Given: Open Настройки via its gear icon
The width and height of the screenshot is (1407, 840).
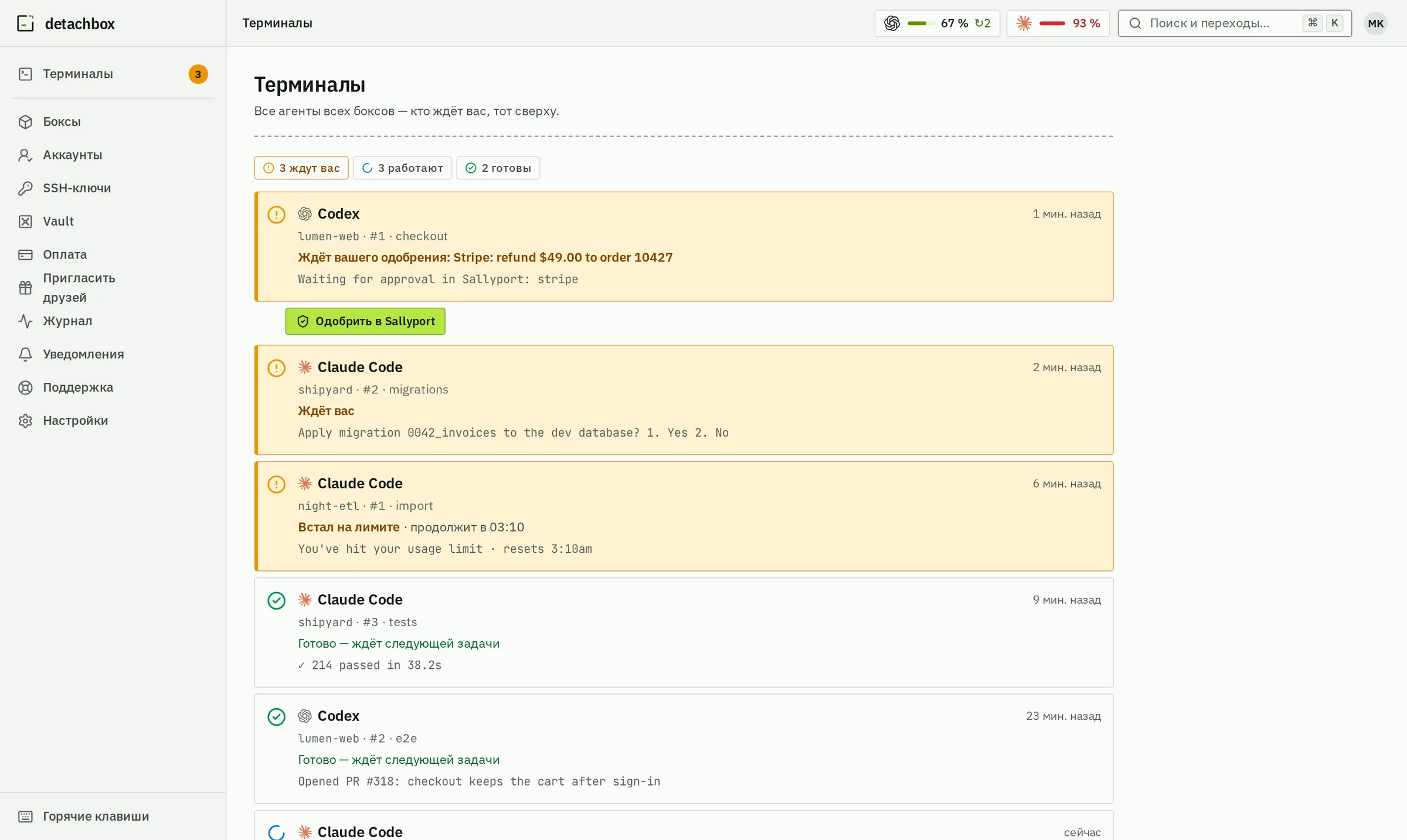Looking at the screenshot, I should click(x=25, y=421).
